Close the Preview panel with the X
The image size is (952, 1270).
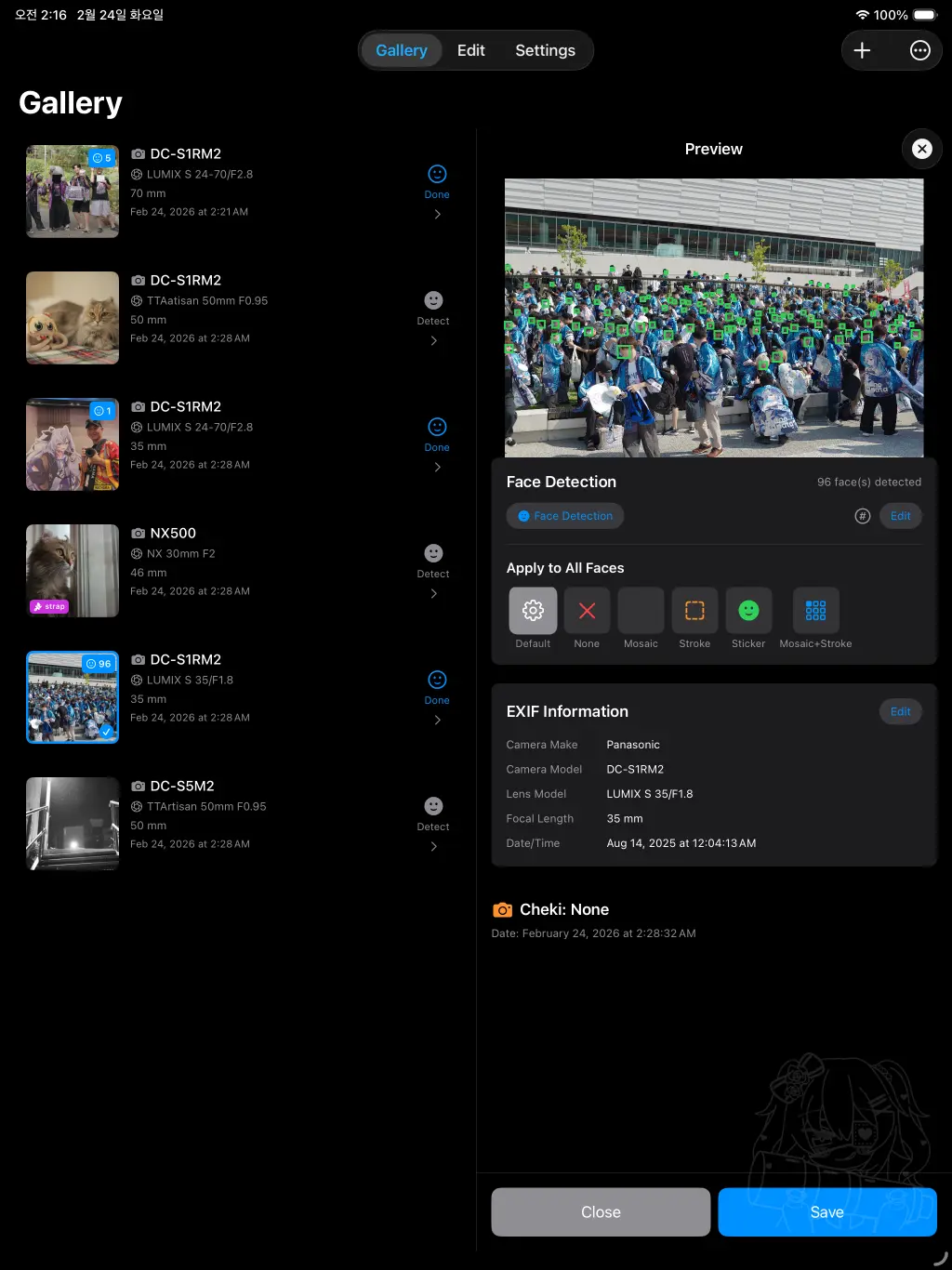(x=921, y=149)
